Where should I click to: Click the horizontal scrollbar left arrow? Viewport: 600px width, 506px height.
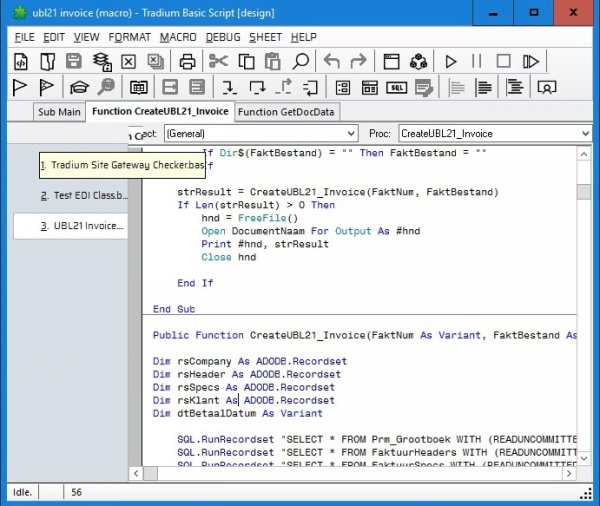pyautogui.click(x=136, y=473)
